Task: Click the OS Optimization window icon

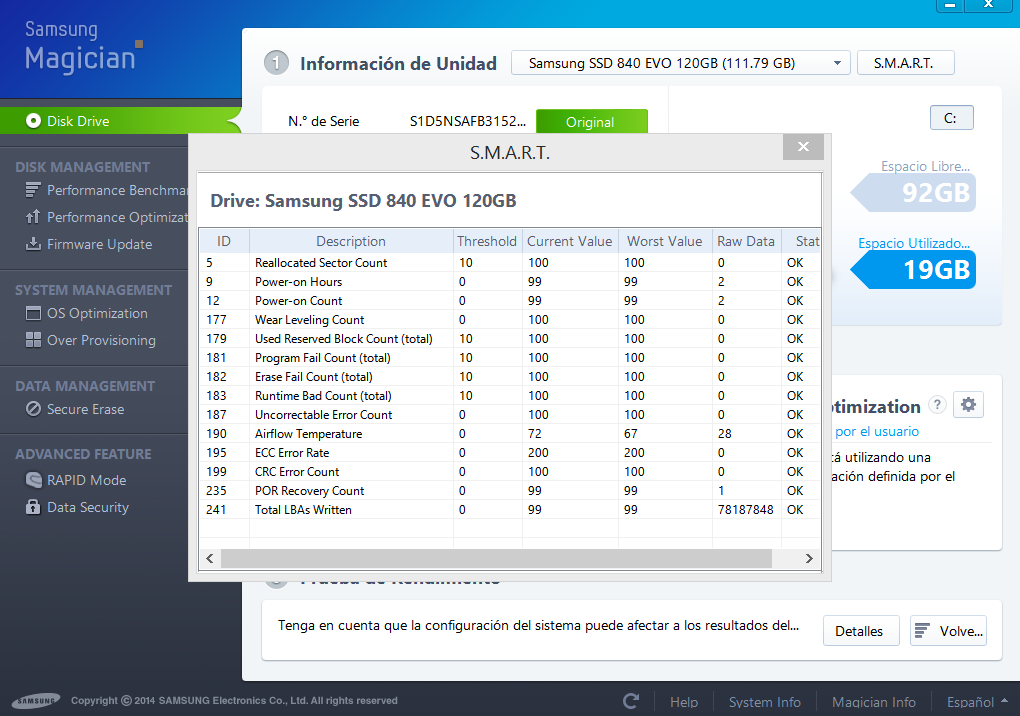Action: tap(33, 313)
